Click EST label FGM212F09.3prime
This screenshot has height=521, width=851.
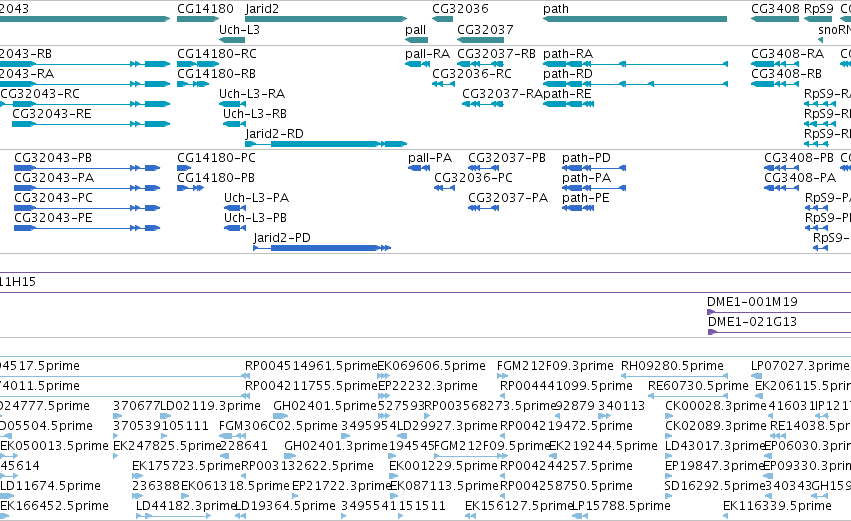pos(555,366)
